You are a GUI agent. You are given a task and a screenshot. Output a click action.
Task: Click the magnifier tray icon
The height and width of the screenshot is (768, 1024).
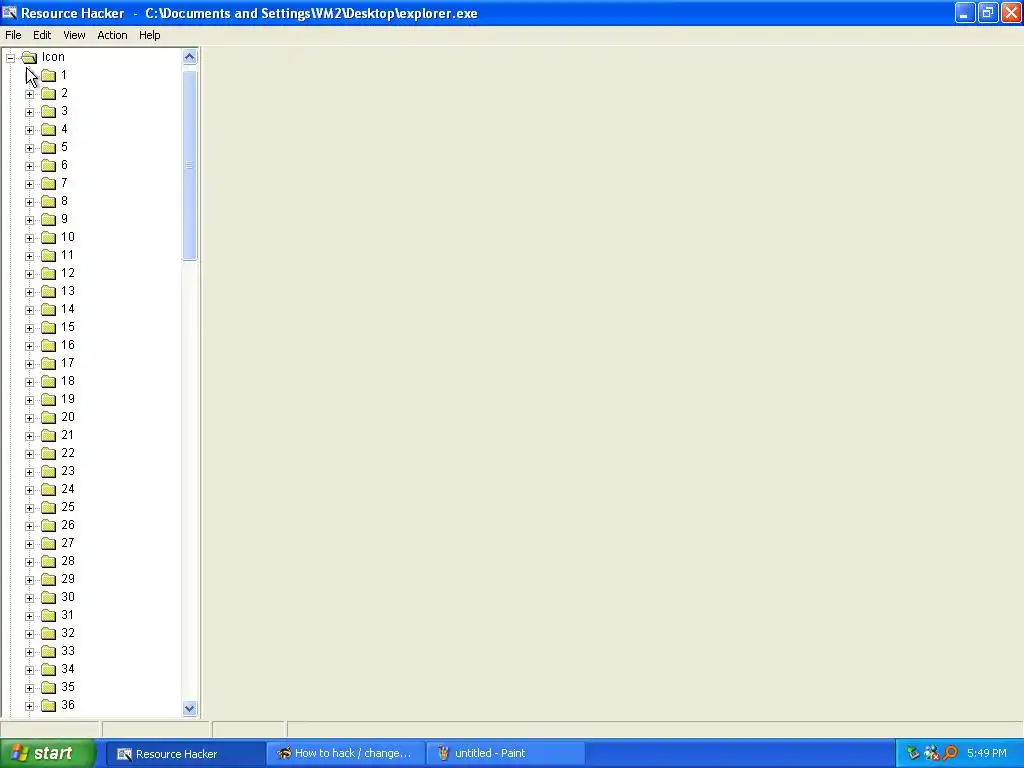click(950, 754)
